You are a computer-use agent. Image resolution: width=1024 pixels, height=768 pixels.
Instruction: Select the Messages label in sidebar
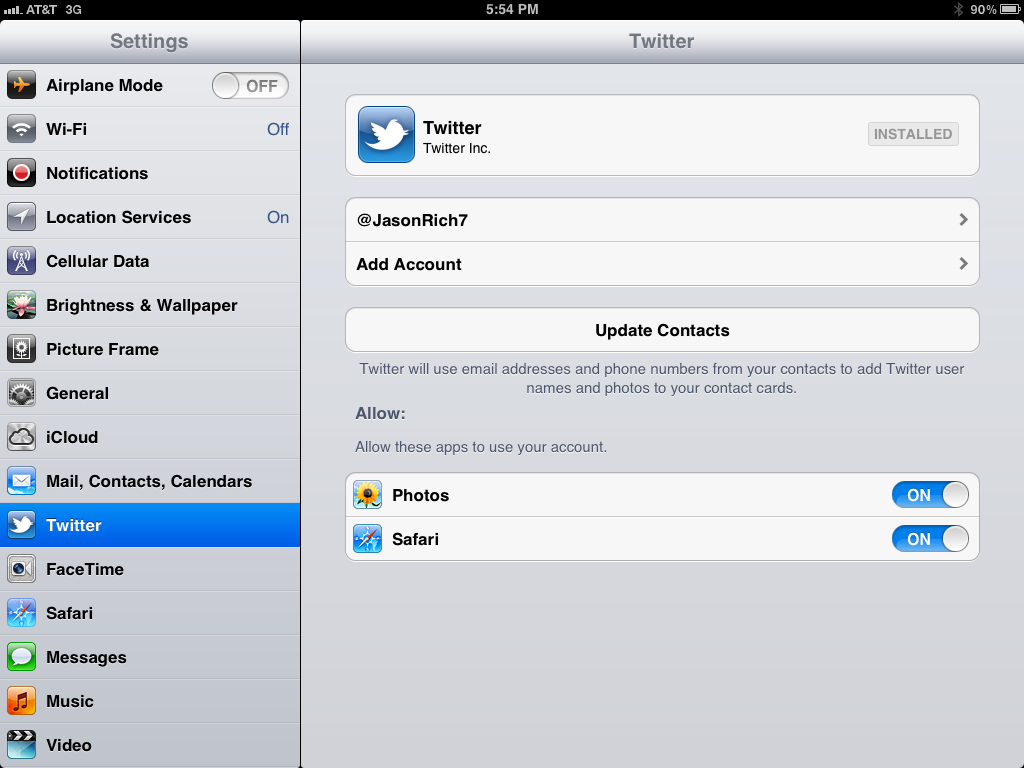tap(86, 658)
